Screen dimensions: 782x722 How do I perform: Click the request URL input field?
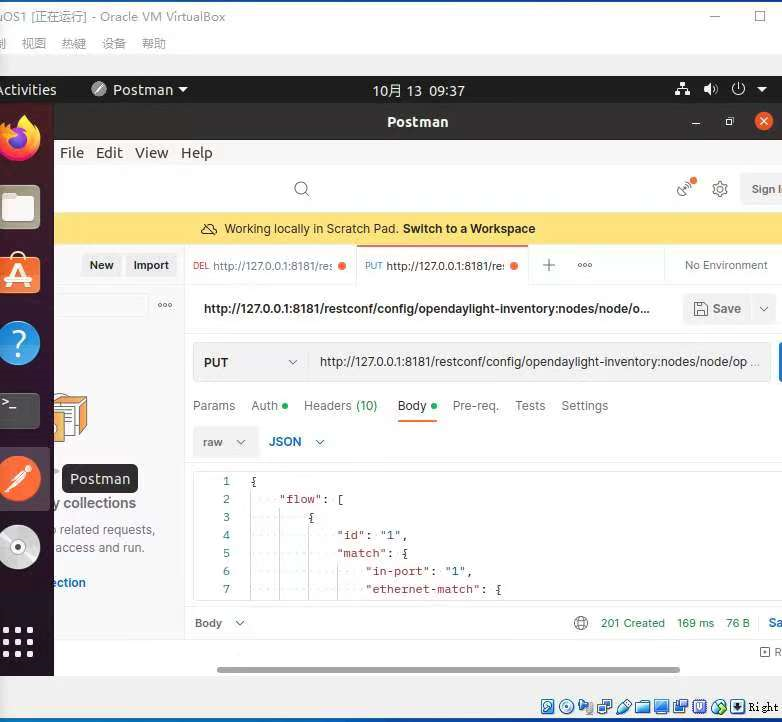[539, 362]
